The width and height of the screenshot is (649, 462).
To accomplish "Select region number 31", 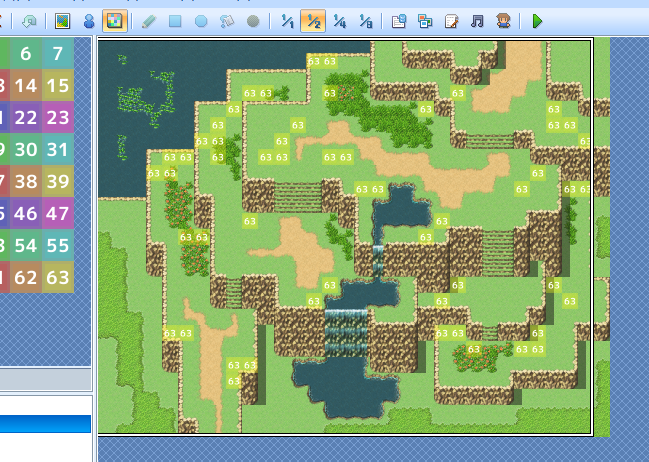I will pyautogui.click(x=58, y=149).
